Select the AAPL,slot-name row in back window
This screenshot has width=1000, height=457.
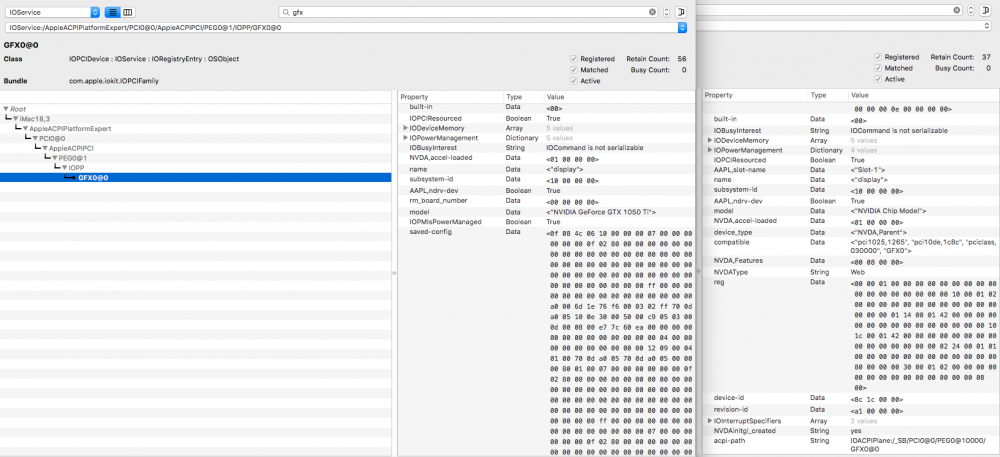tap(851, 170)
